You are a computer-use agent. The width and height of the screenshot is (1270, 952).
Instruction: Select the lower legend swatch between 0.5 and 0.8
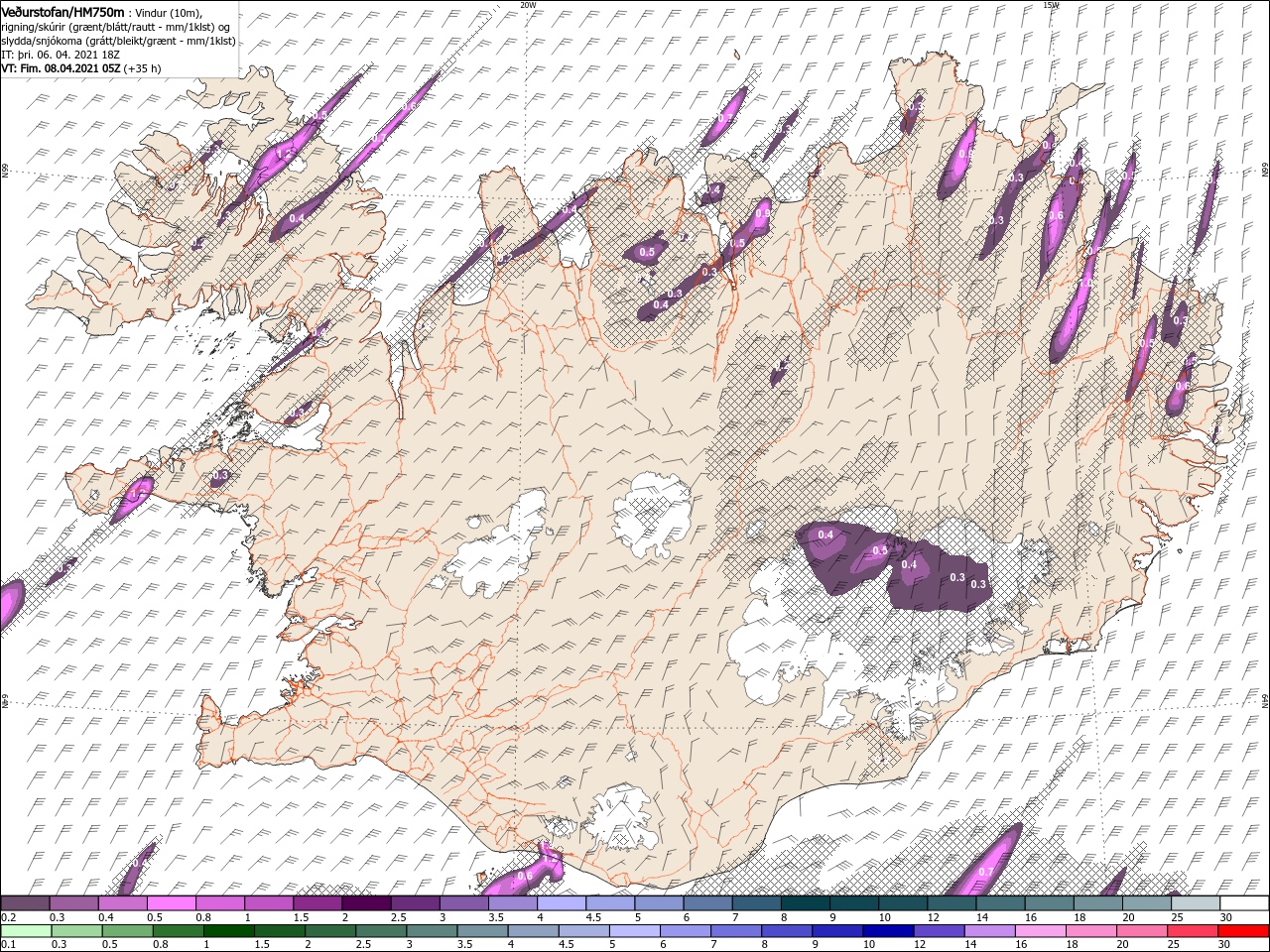coord(128,931)
